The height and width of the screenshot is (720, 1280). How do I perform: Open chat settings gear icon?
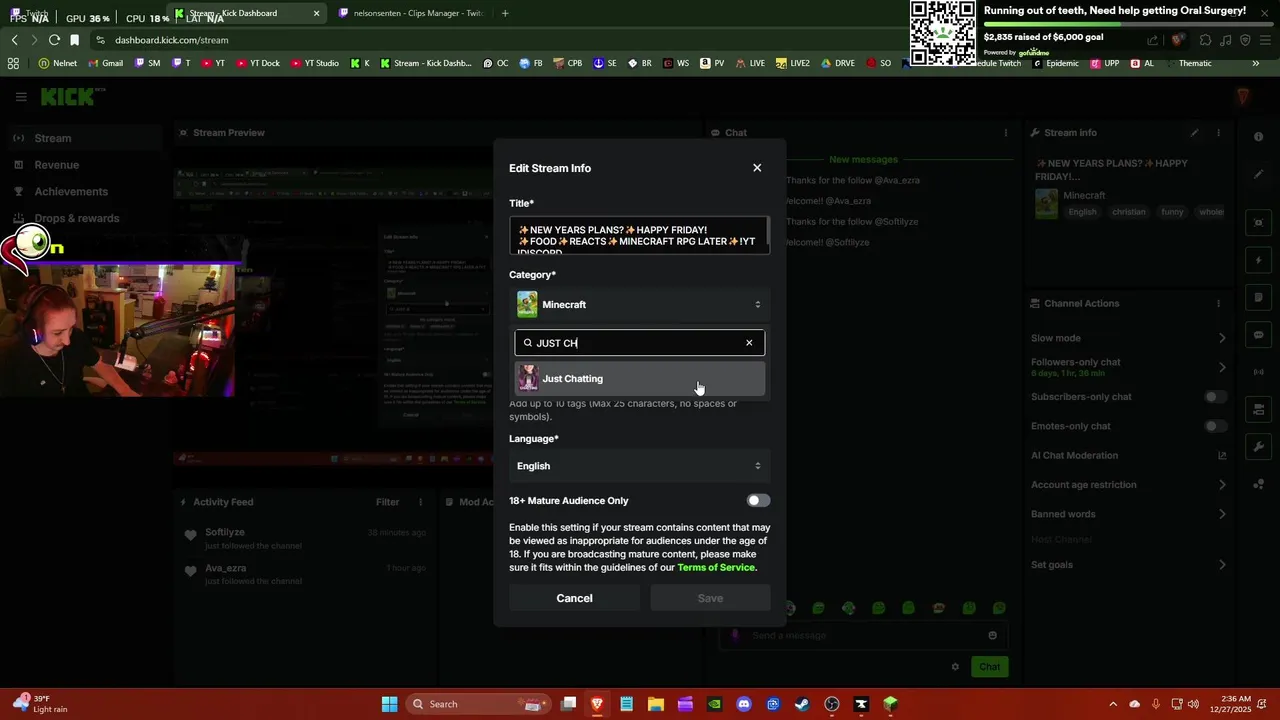point(955,667)
